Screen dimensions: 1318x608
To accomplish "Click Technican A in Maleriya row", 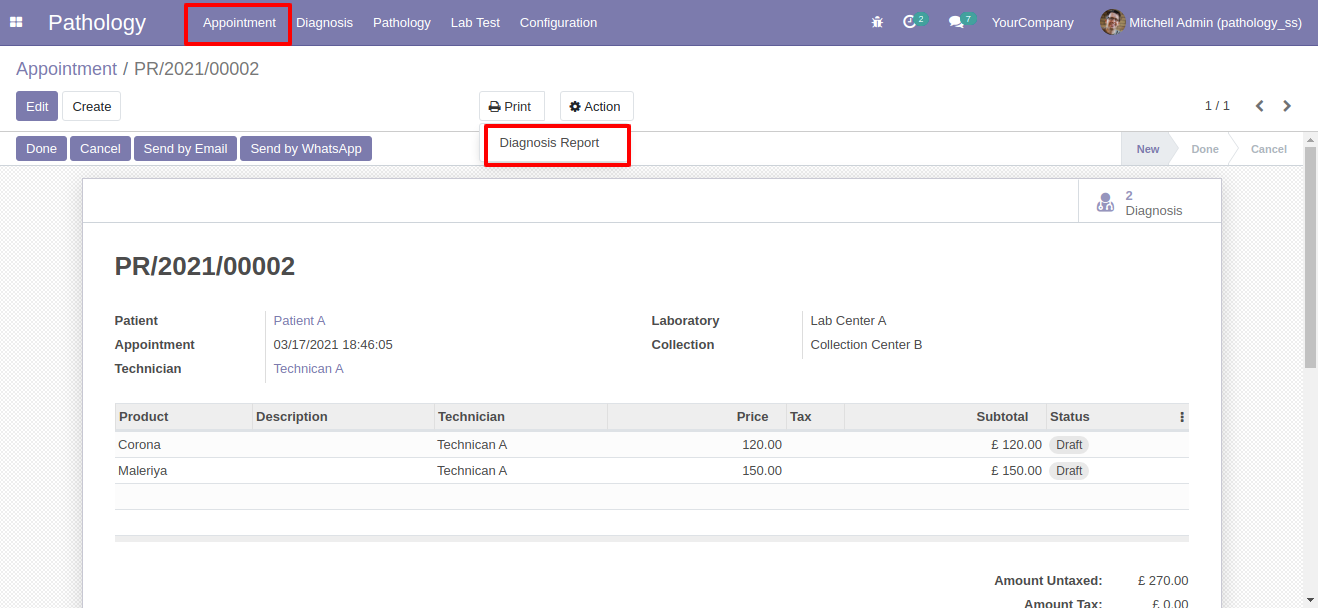I will [472, 471].
